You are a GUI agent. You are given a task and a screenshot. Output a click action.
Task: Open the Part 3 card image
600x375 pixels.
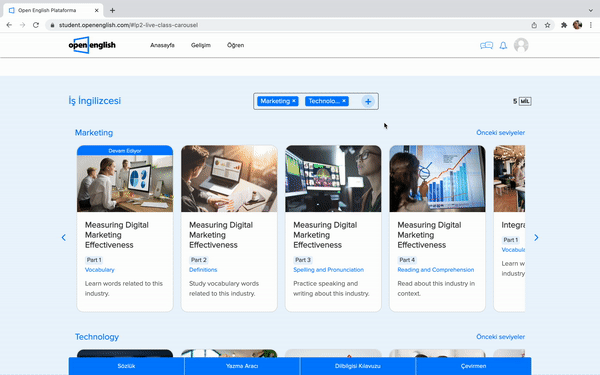[333, 179]
